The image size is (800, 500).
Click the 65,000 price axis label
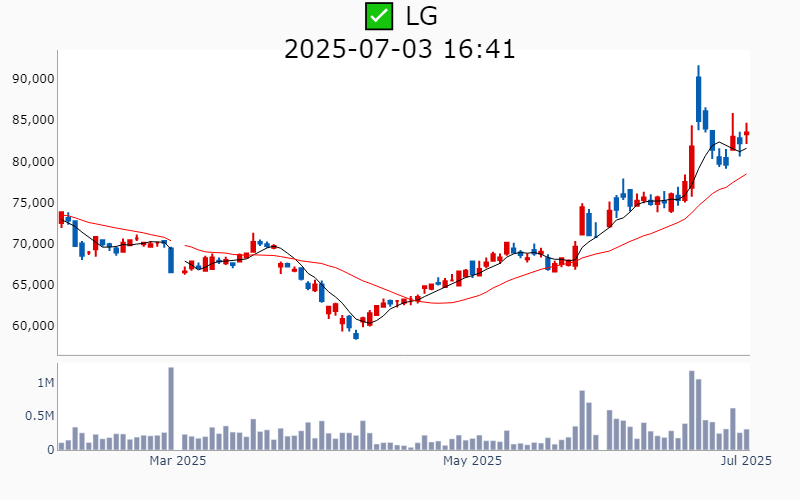click(x=33, y=285)
